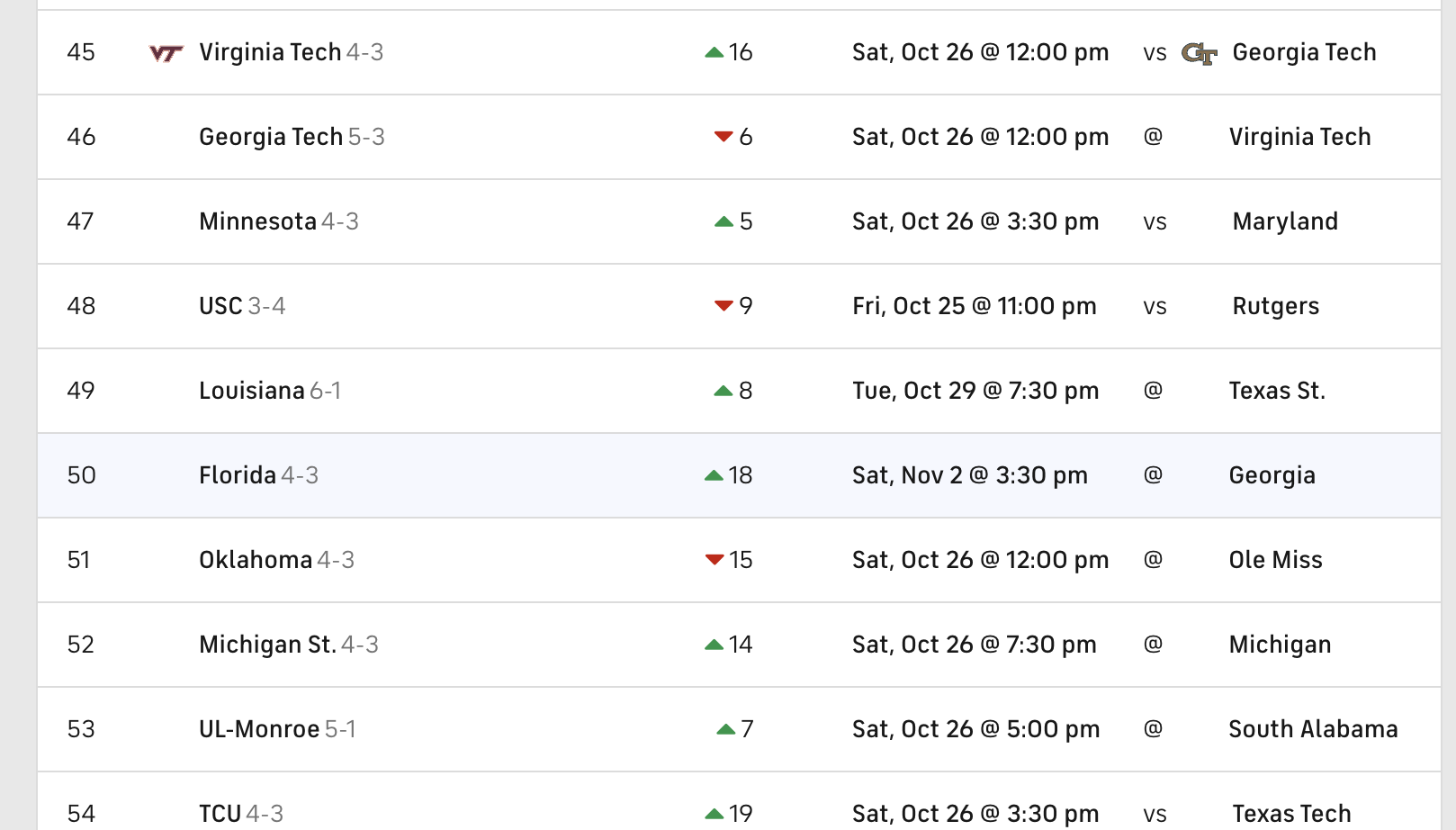This screenshot has width=1456, height=830.
Task: Click green up arrow beside Virginia Tech's 16
Action: pos(715,53)
